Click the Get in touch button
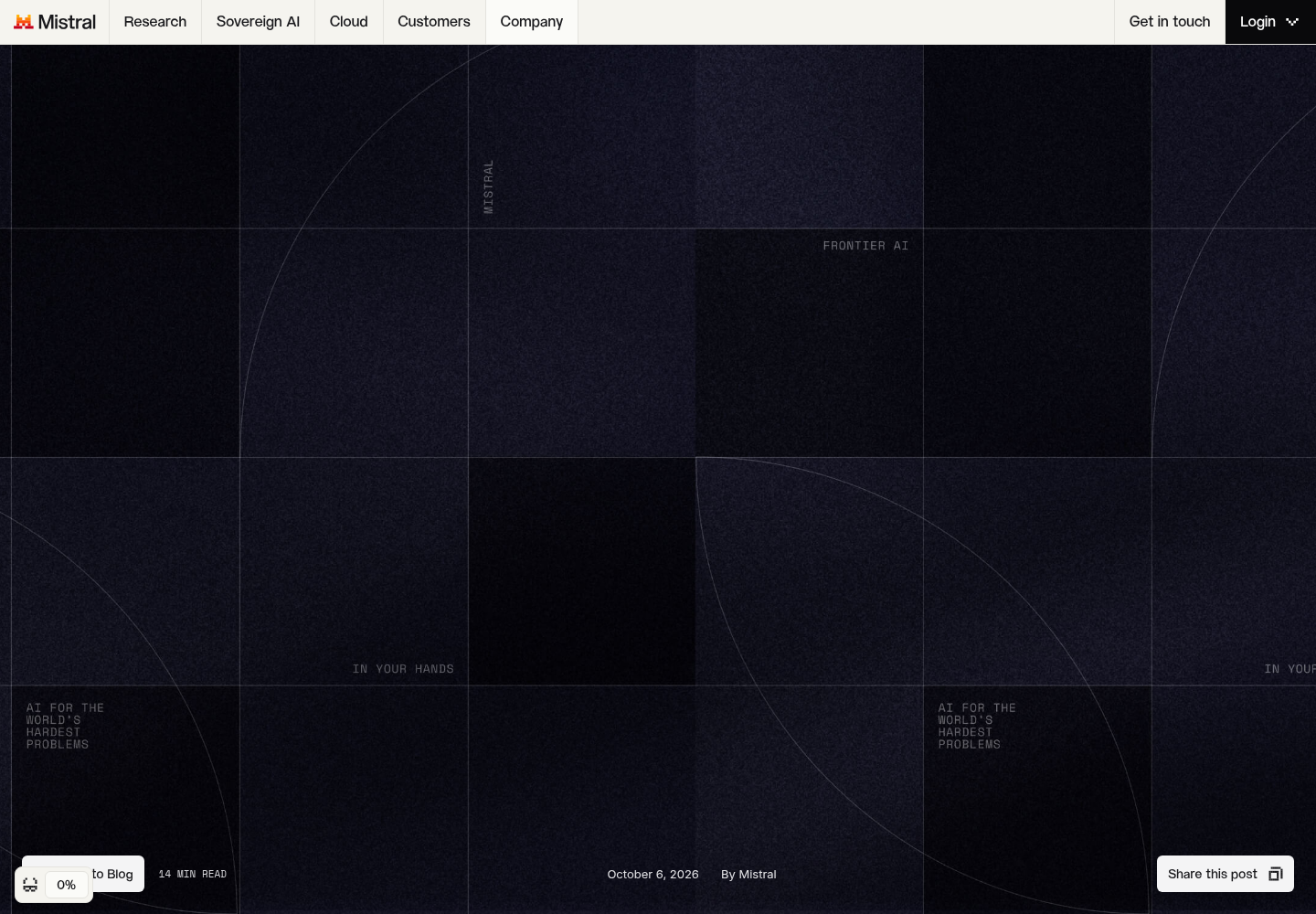 pyautogui.click(x=1170, y=22)
